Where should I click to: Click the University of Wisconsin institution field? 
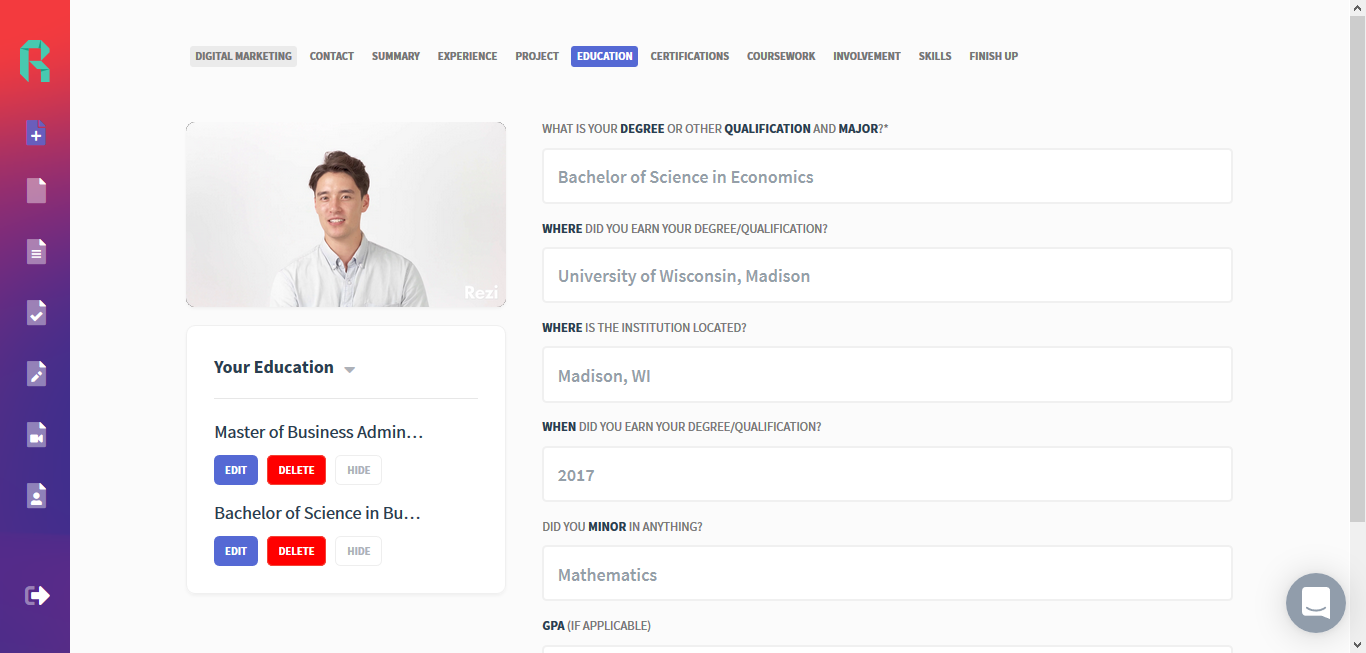[887, 275]
